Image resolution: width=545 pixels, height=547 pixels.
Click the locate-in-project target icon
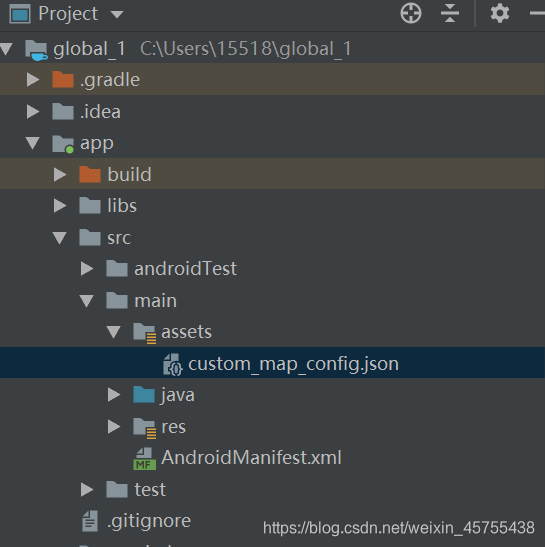pos(411,14)
